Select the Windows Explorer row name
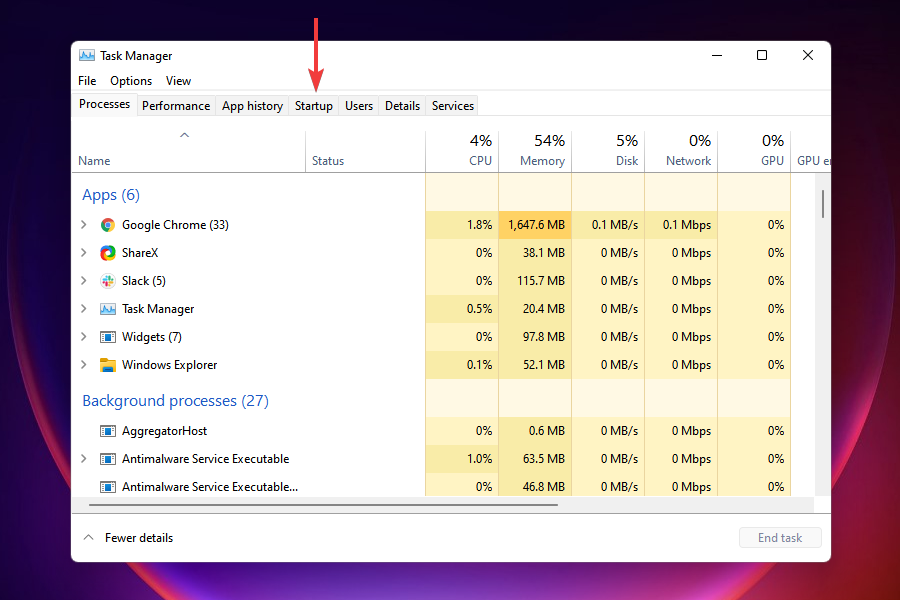The width and height of the screenshot is (900, 600). pos(169,365)
